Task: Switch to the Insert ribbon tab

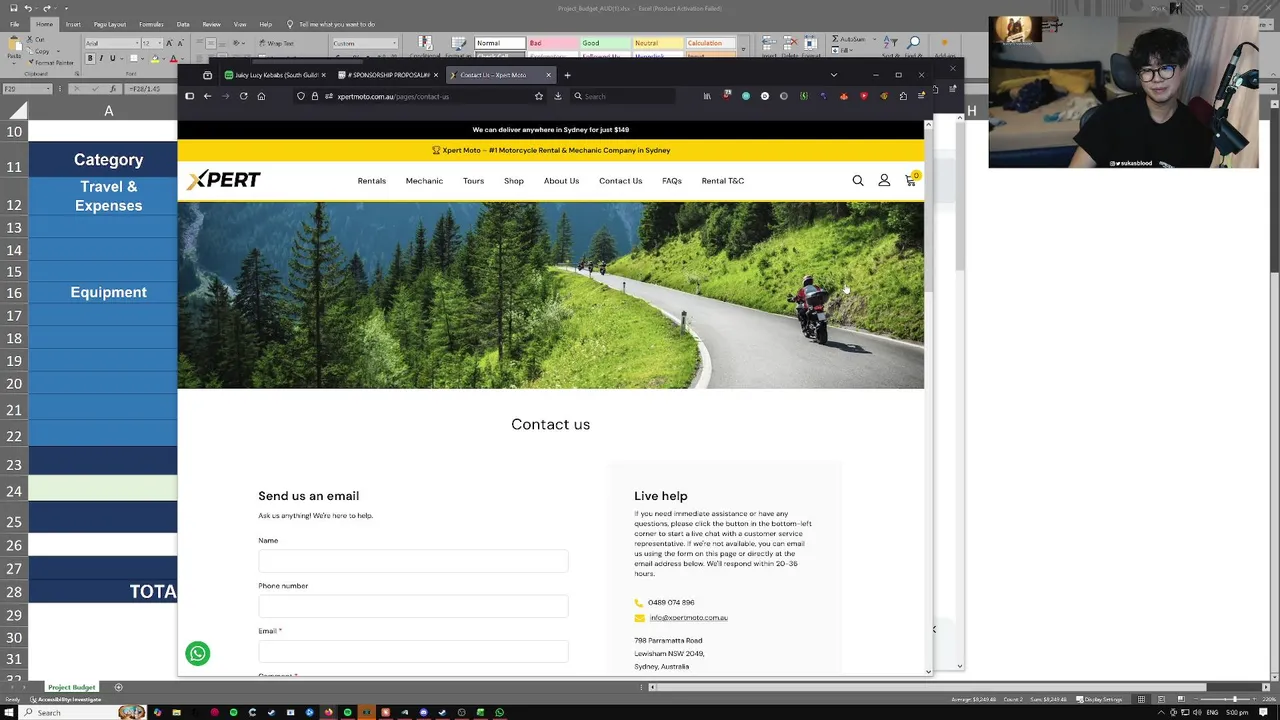Action: (x=73, y=24)
